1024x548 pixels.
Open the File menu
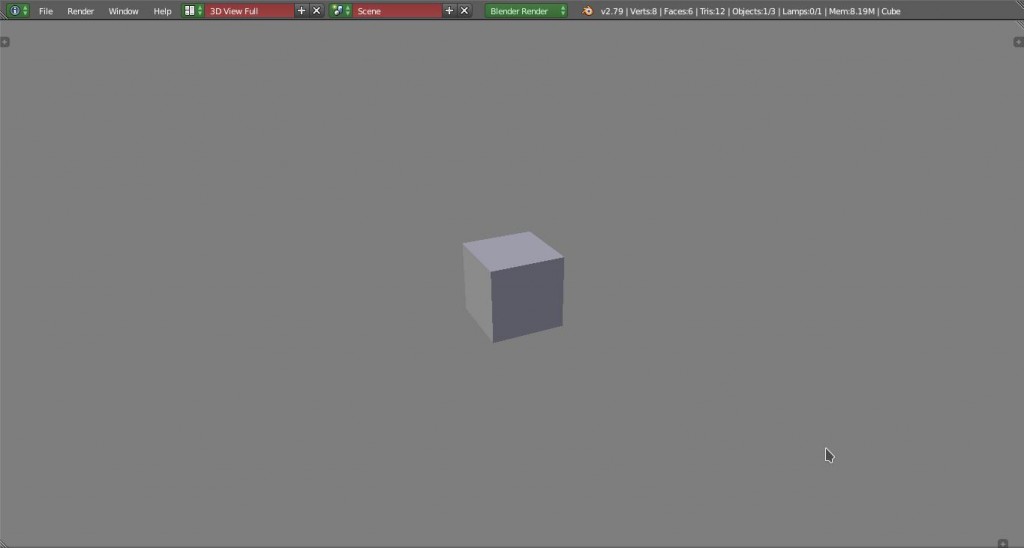(x=46, y=11)
